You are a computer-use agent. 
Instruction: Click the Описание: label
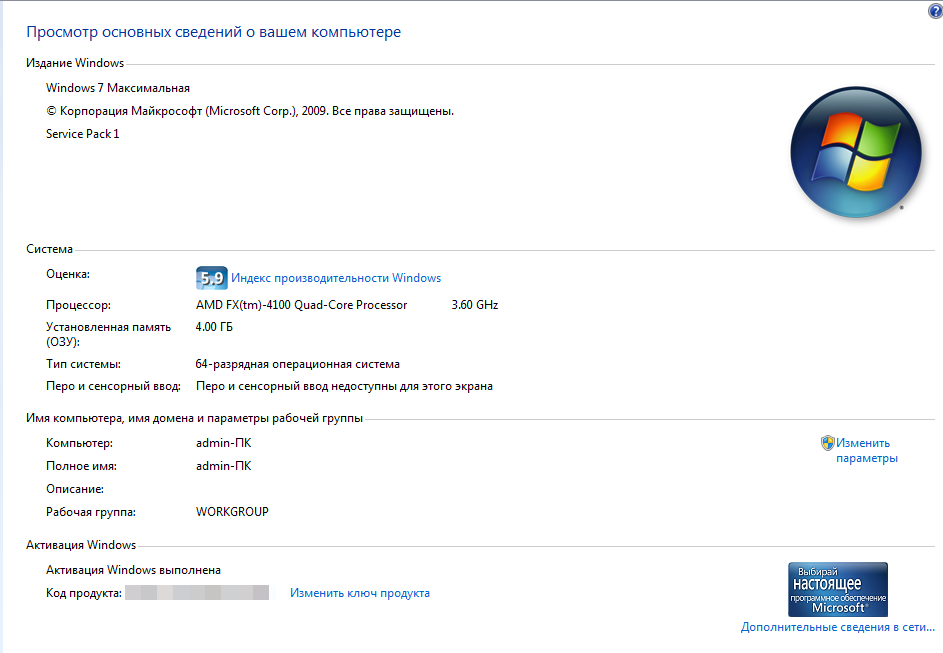coord(75,489)
